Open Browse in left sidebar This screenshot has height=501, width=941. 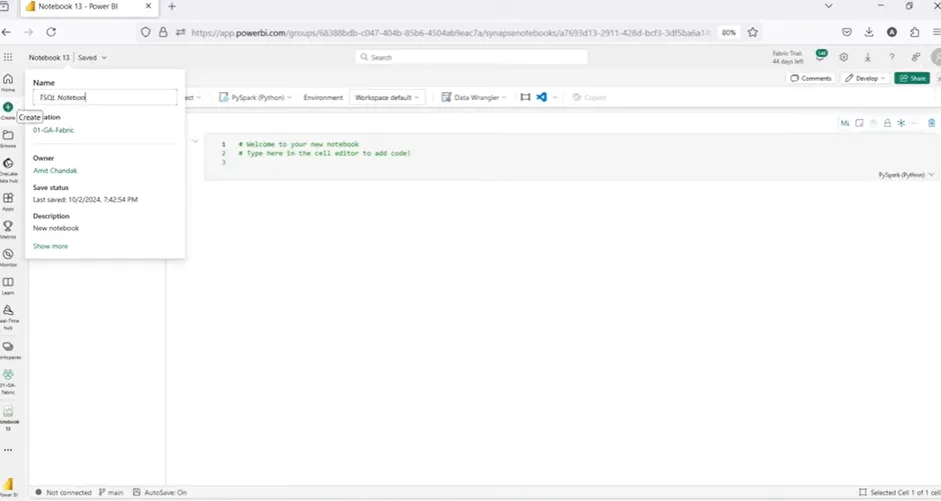coord(8,138)
